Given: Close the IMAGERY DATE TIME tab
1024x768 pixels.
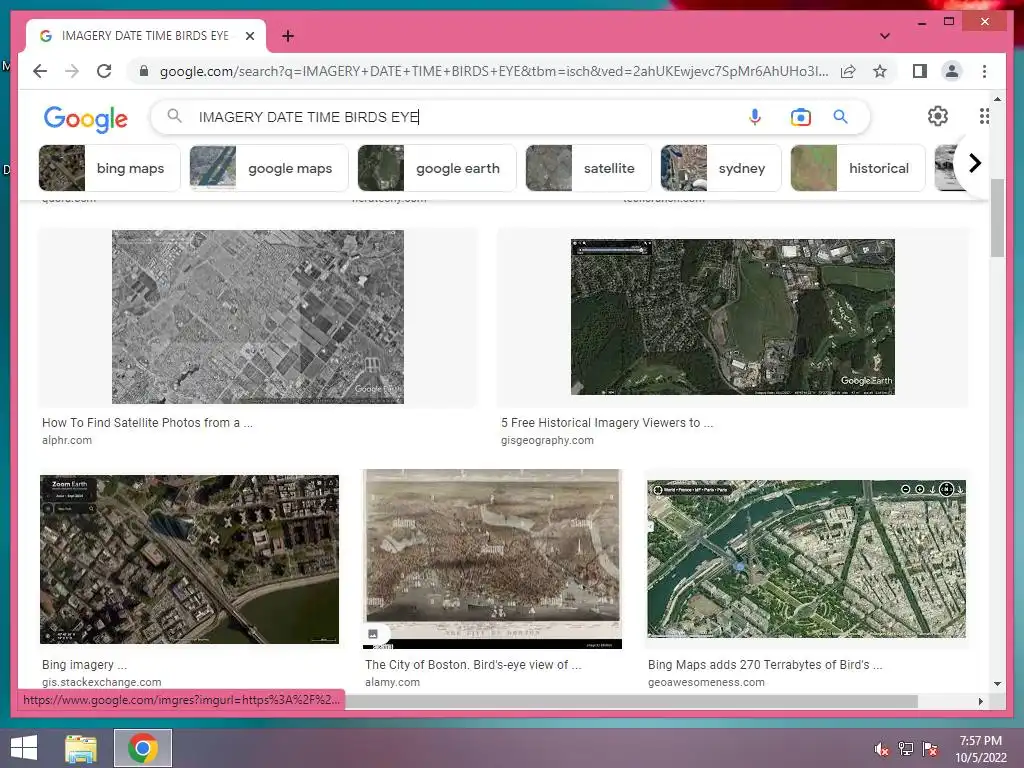Looking at the screenshot, I should point(250,36).
